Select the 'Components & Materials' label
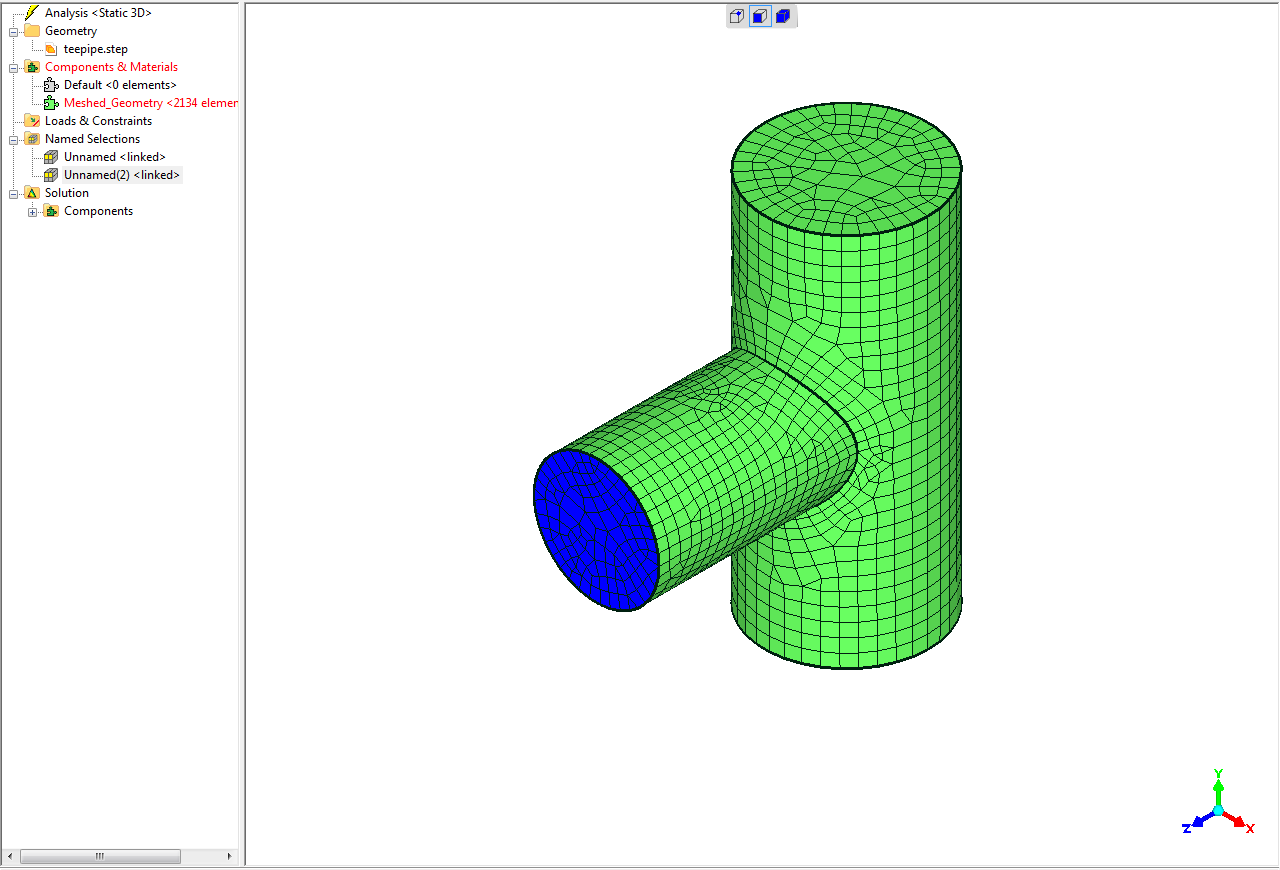1280x870 pixels. pos(111,67)
